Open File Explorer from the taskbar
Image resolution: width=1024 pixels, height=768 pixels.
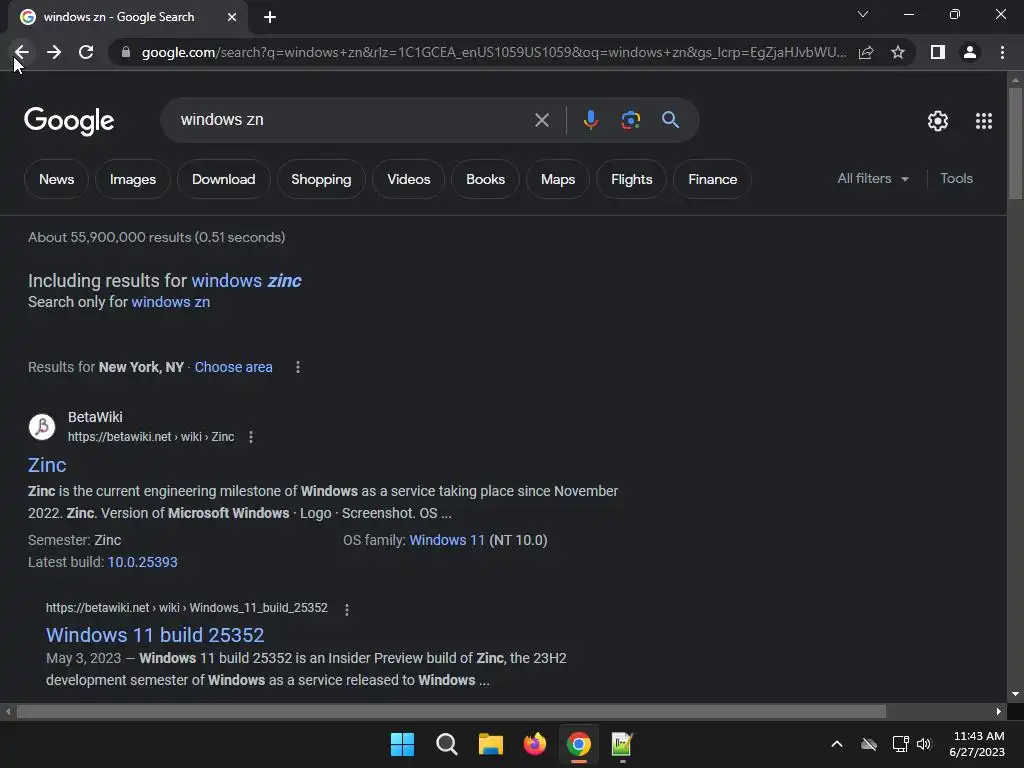490,744
